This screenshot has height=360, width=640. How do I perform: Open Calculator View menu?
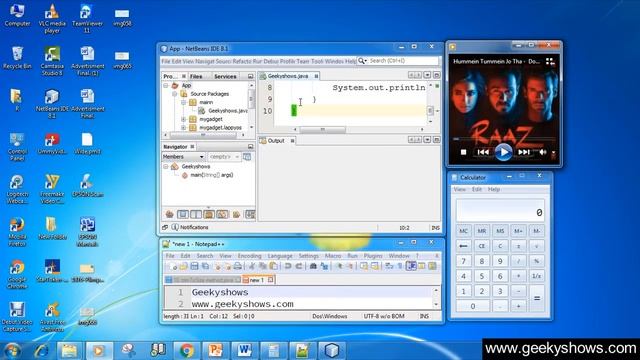point(460,189)
